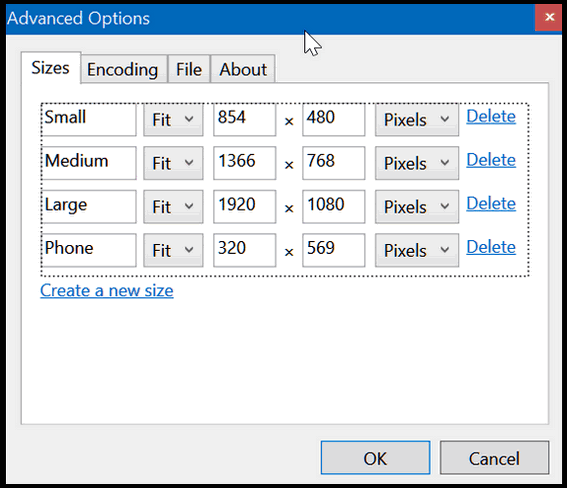Open the File tab

189,69
